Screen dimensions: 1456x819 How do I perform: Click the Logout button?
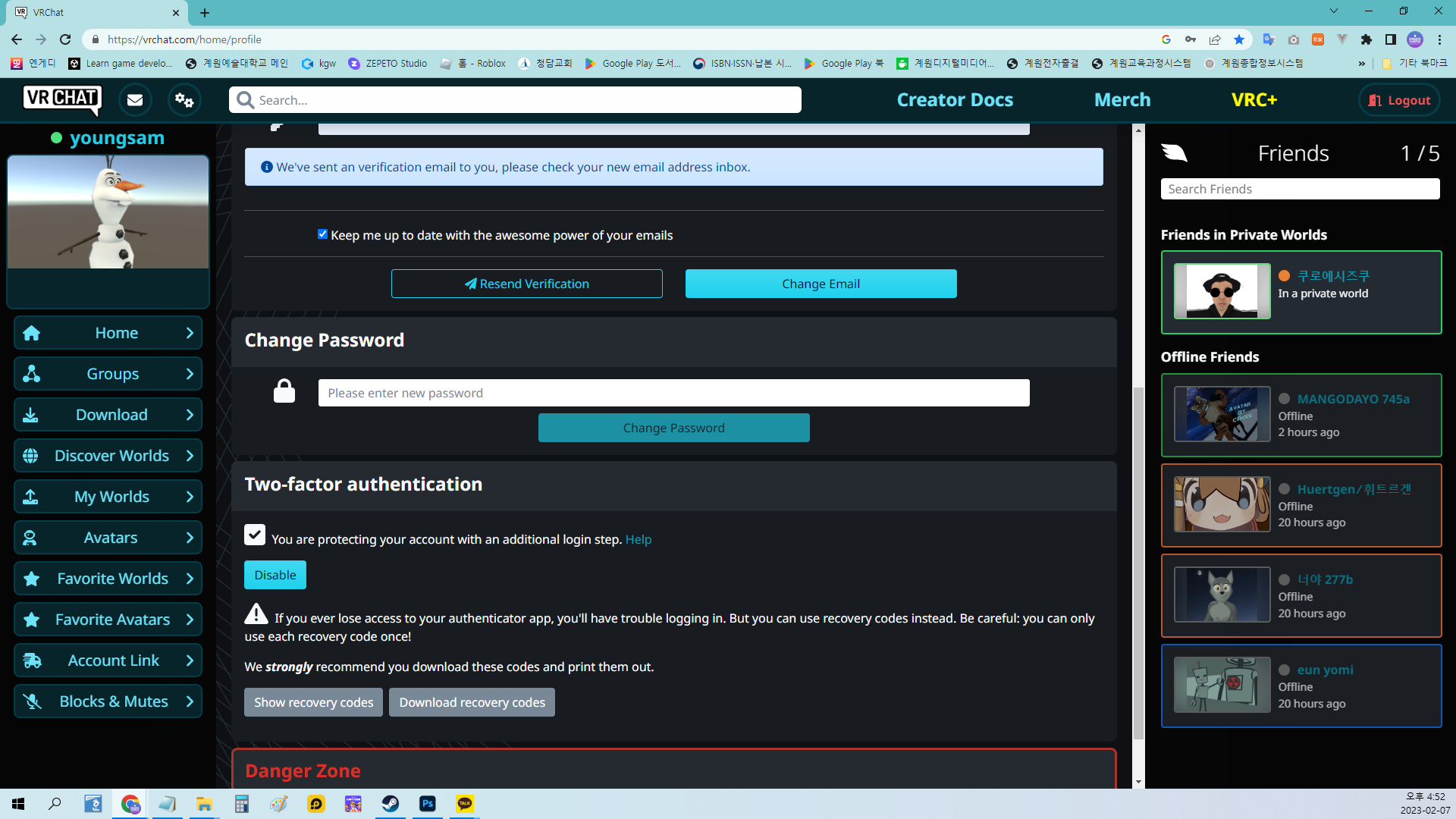(x=1399, y=100)
